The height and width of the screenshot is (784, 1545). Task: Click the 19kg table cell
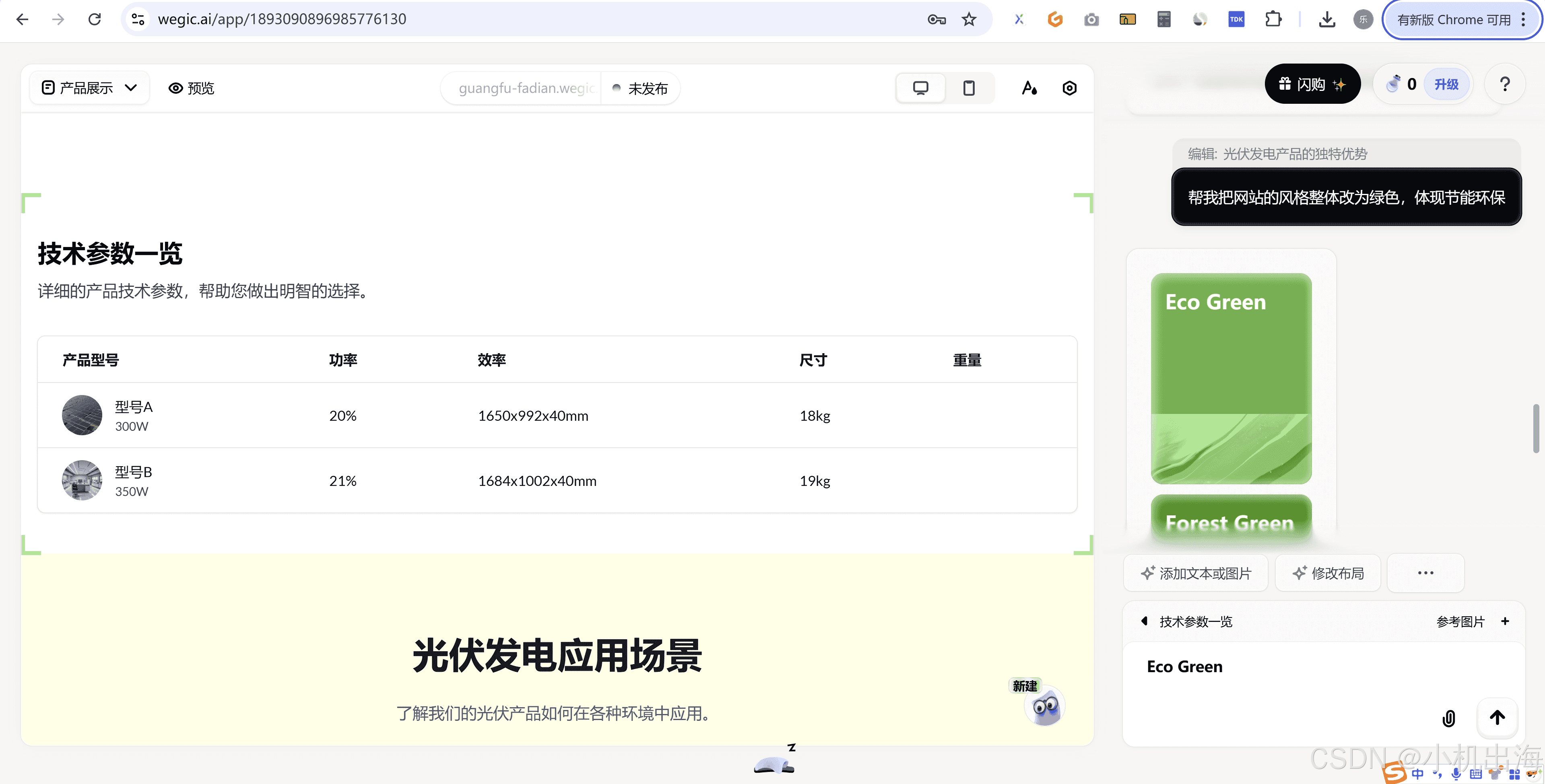coord(815,481)
